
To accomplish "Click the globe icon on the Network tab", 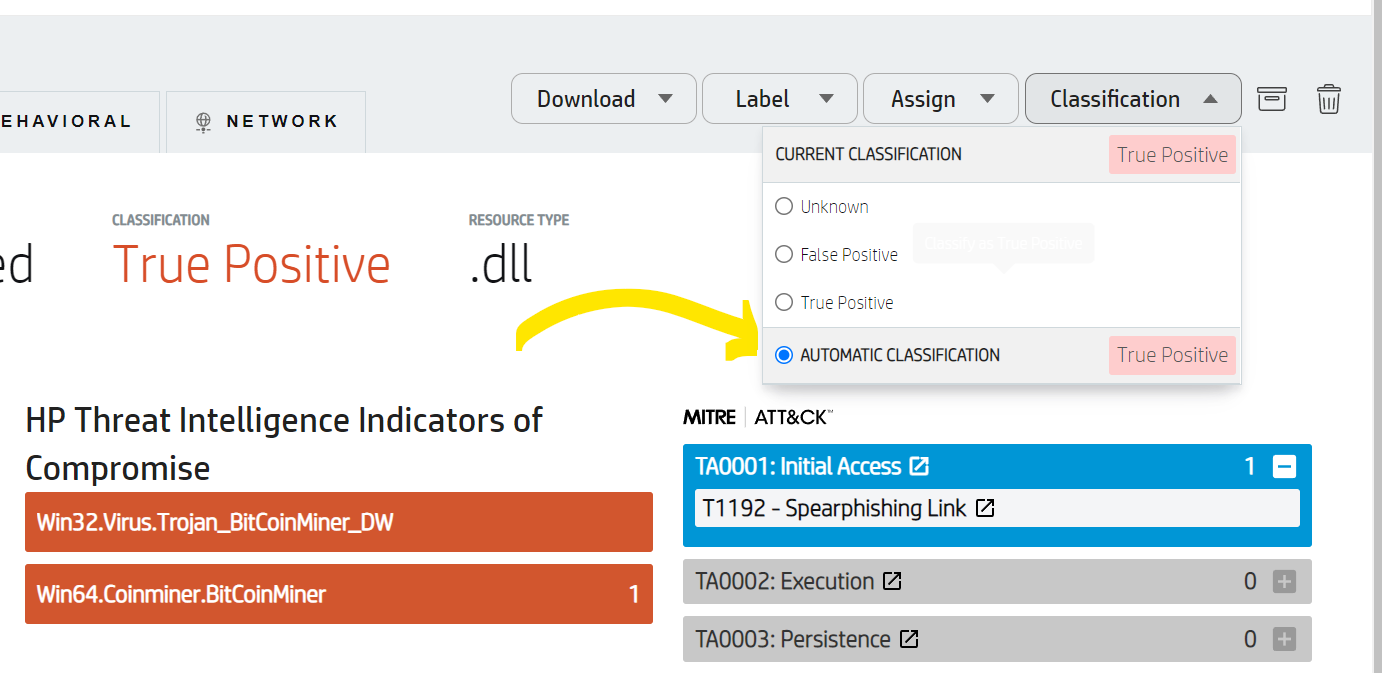I will click(x=205, y=120).
